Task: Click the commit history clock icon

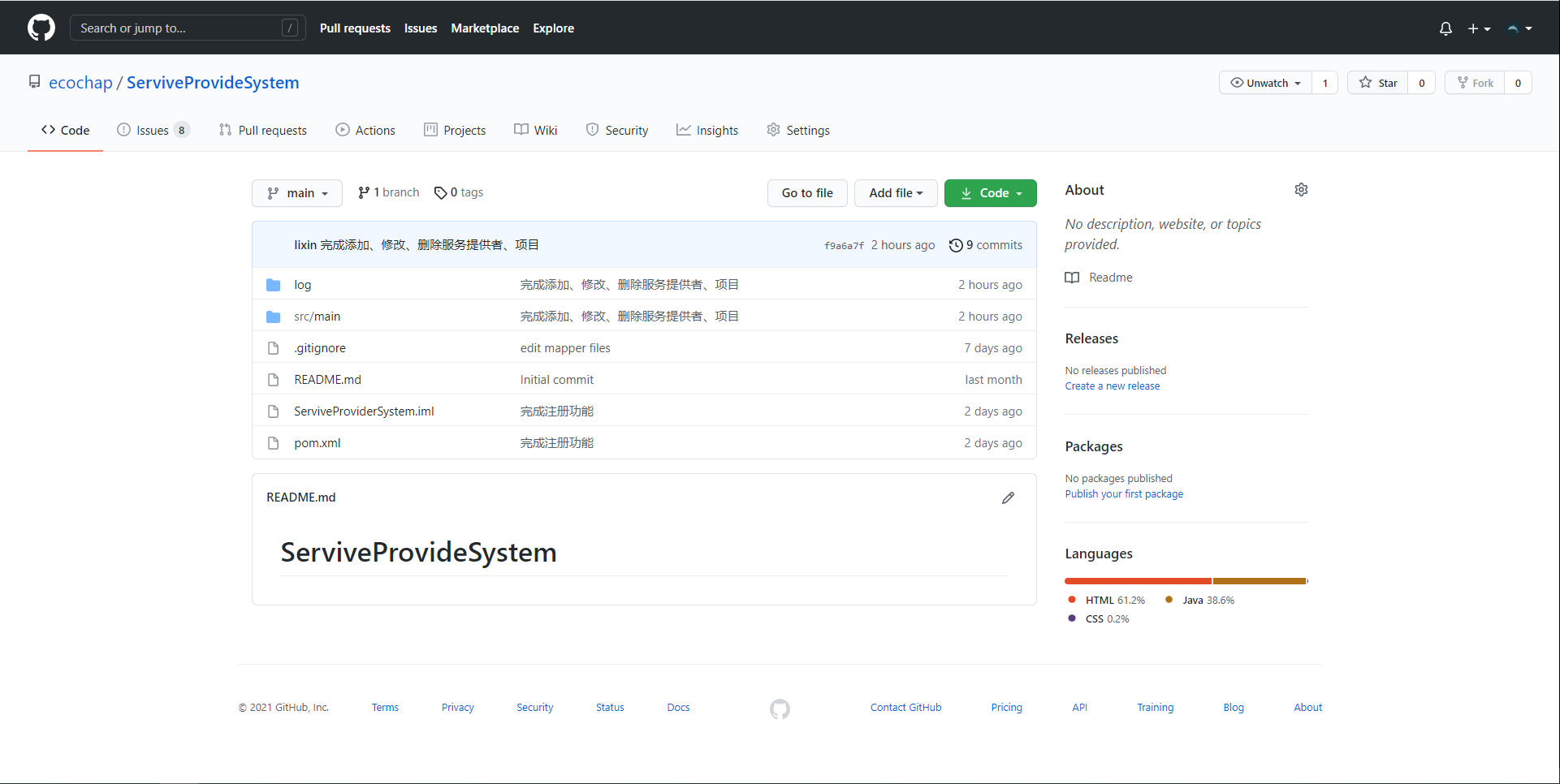Action: tap(956, 245)
